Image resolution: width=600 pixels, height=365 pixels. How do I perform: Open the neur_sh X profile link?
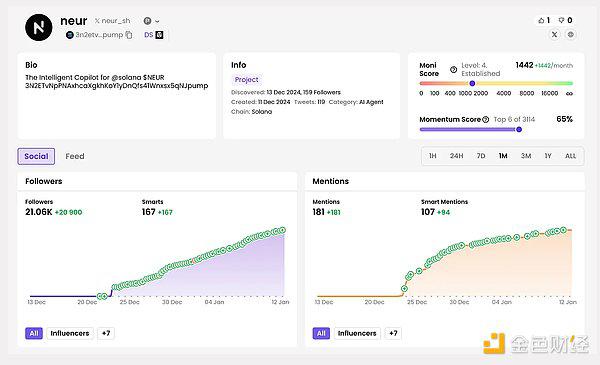click(x=112, y=21)
